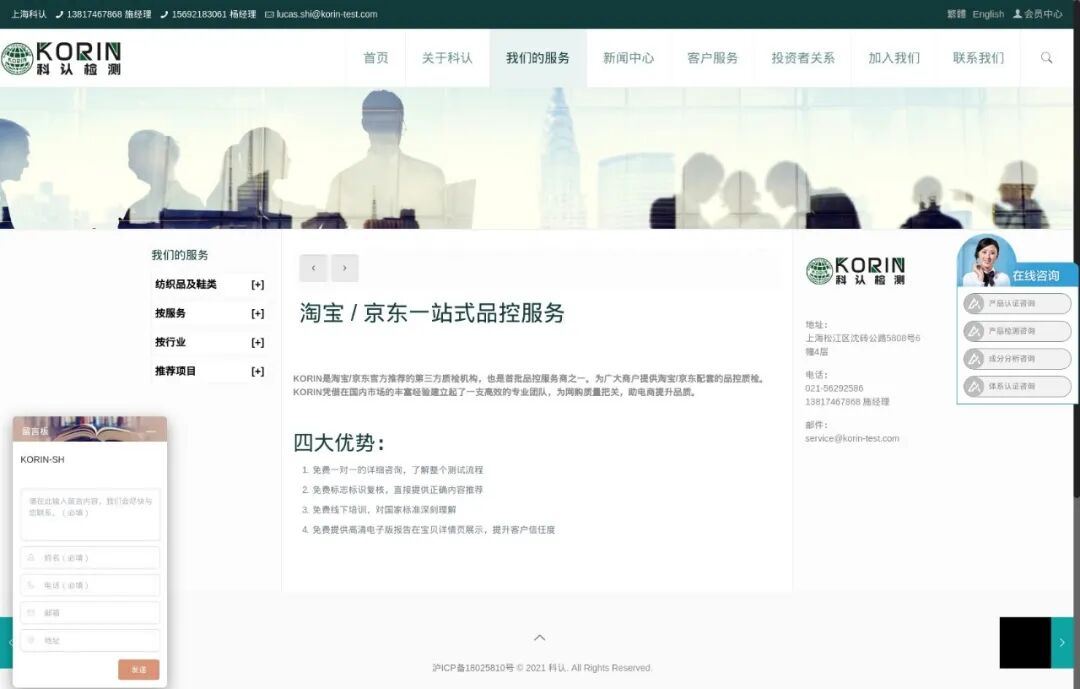
Task: Open 产品检测咨询 consultation icon button
Action: tap(1016, 331)
